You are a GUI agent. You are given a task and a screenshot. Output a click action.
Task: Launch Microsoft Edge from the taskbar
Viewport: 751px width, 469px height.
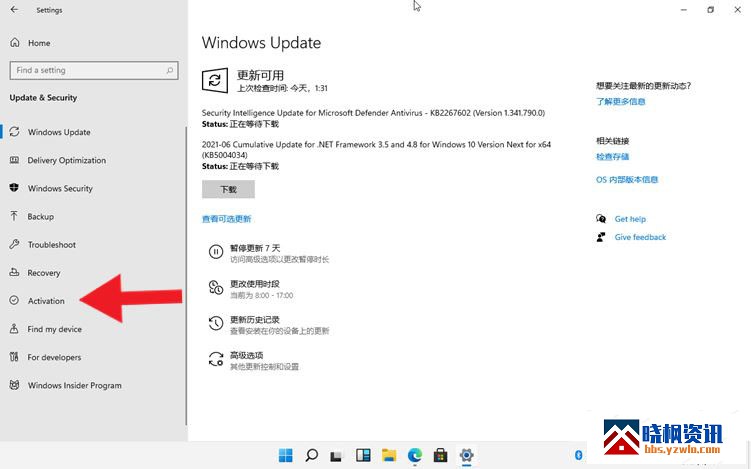point(415,455)
